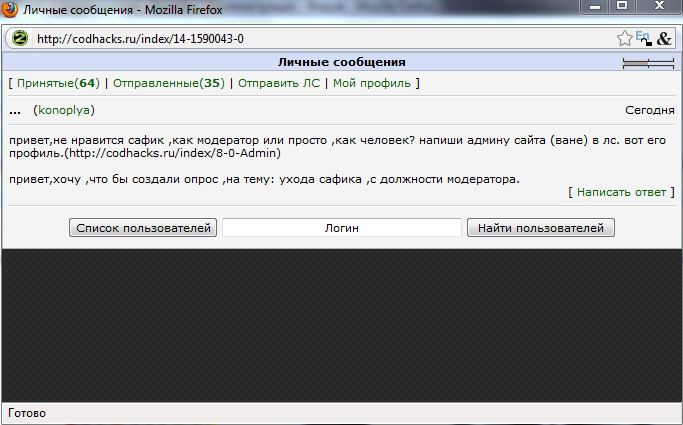Viewport: 683px width, 425px height.
Task: Click the mailbox fill bar in the header
Action: click(x=648, y=64)
